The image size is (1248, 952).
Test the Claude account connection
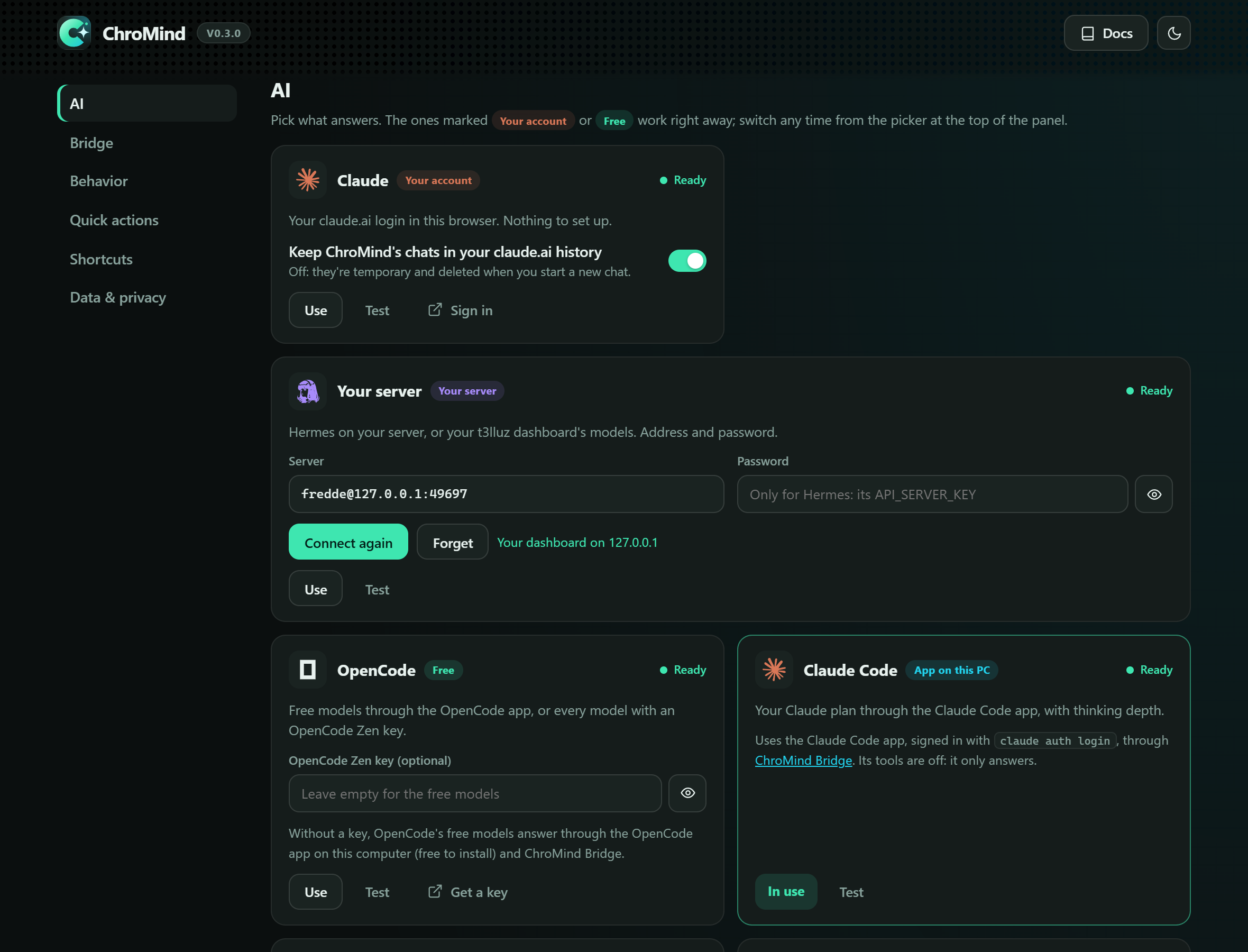377,310
